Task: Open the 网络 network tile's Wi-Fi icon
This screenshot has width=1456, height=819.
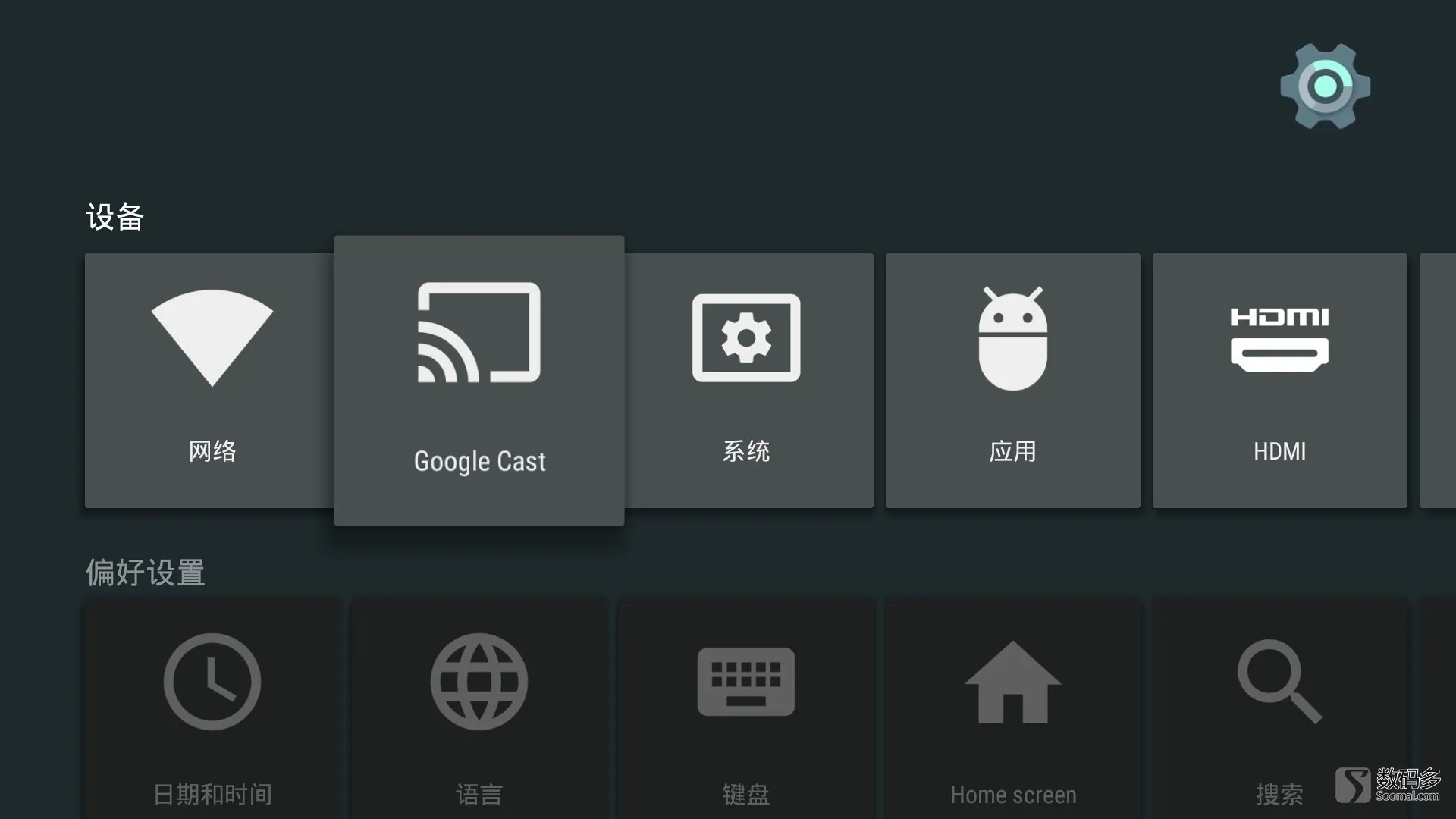Action: [212, 338]
